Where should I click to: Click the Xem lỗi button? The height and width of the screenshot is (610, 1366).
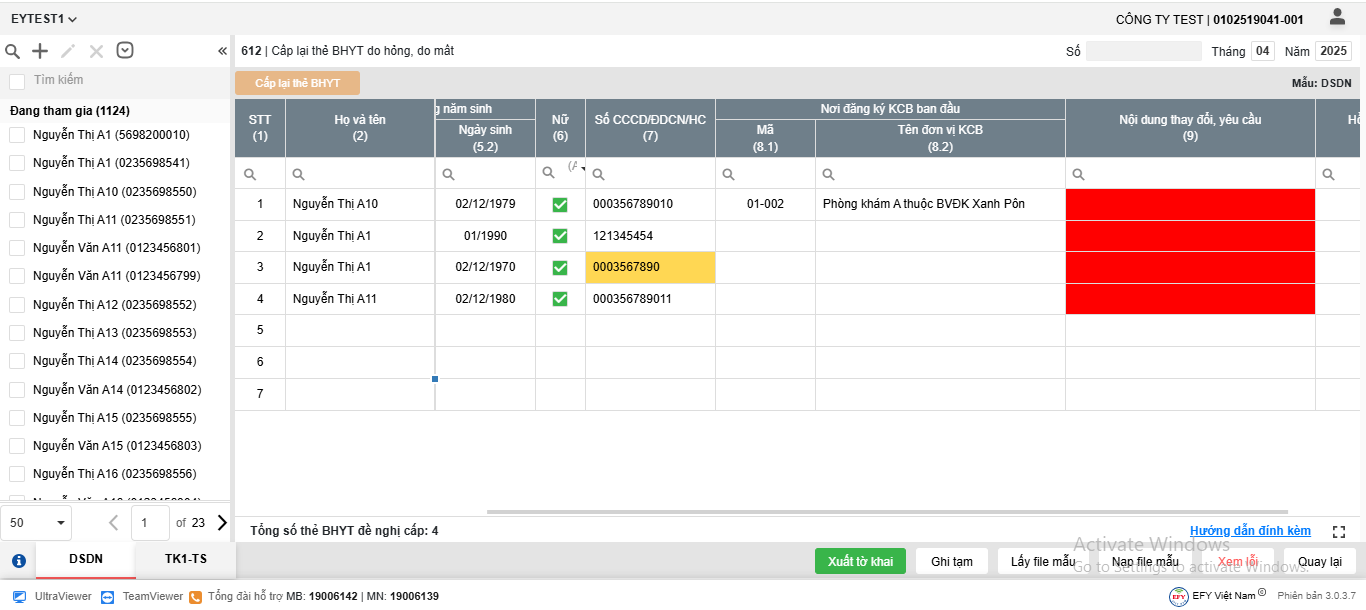(1237, 561)
